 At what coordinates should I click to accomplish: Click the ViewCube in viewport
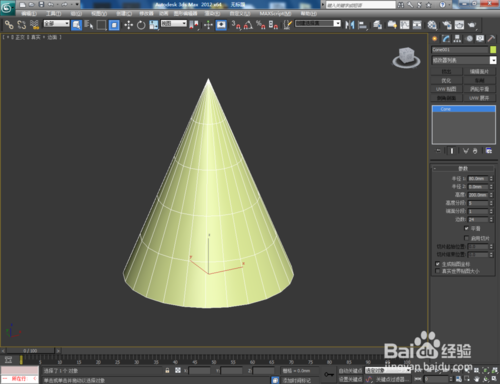click(406, 58)
